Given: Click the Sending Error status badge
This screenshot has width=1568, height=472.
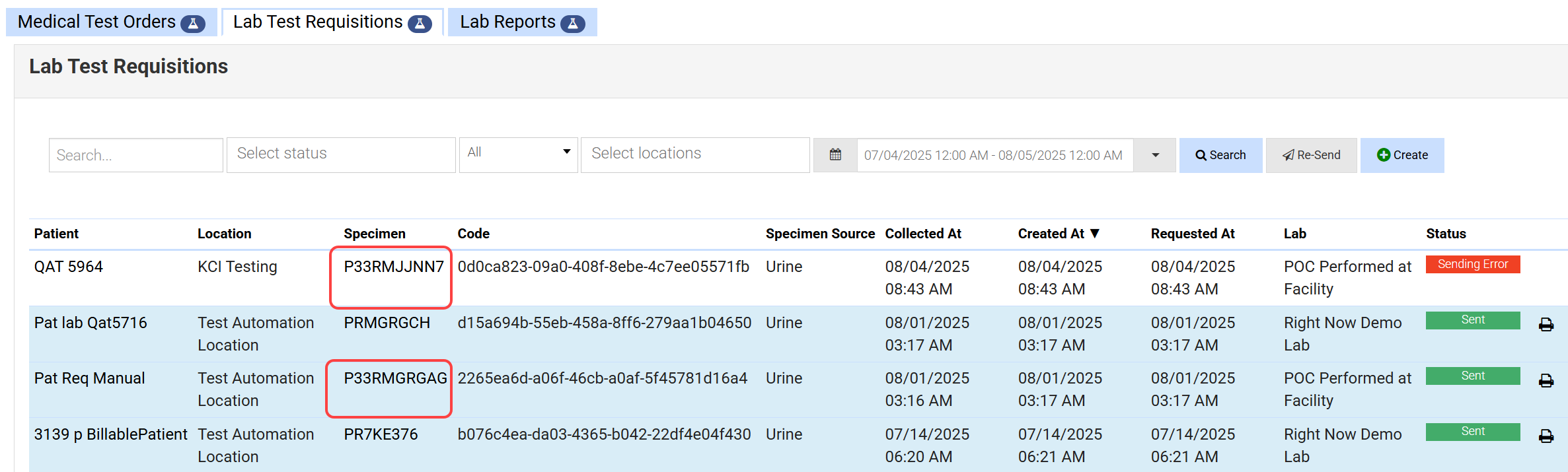Looking at the screenshot, I should coord(1472,264).
